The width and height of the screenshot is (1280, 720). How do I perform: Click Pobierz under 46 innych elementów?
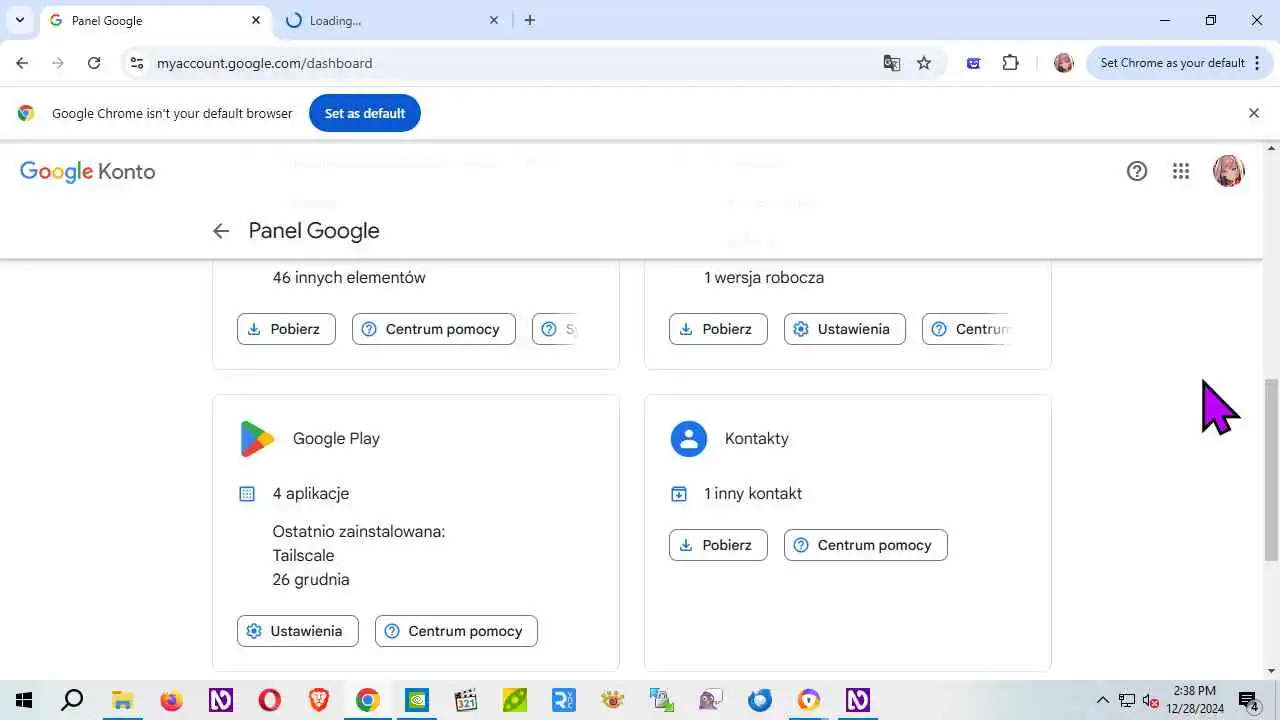tap(286, 329)
